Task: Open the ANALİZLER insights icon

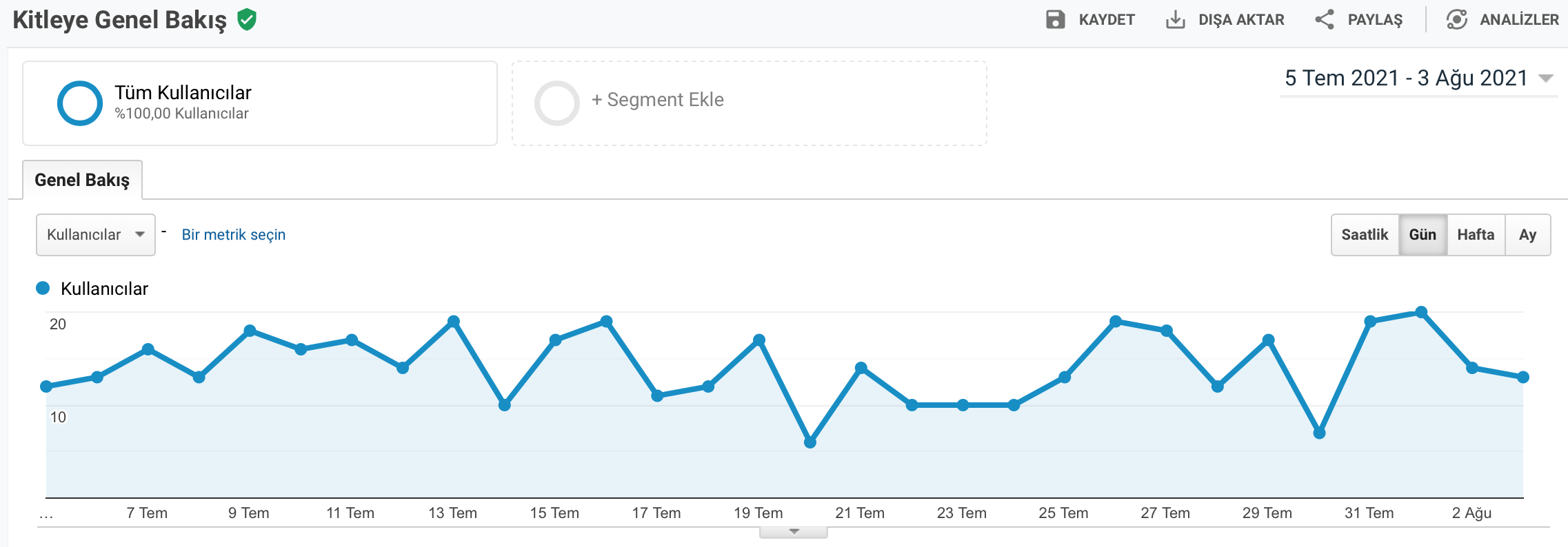Action: coord(1456,19)
